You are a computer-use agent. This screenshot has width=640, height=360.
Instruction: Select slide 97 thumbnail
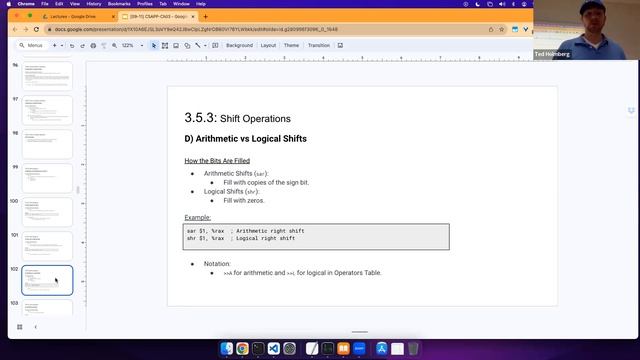tap(47, 110)
